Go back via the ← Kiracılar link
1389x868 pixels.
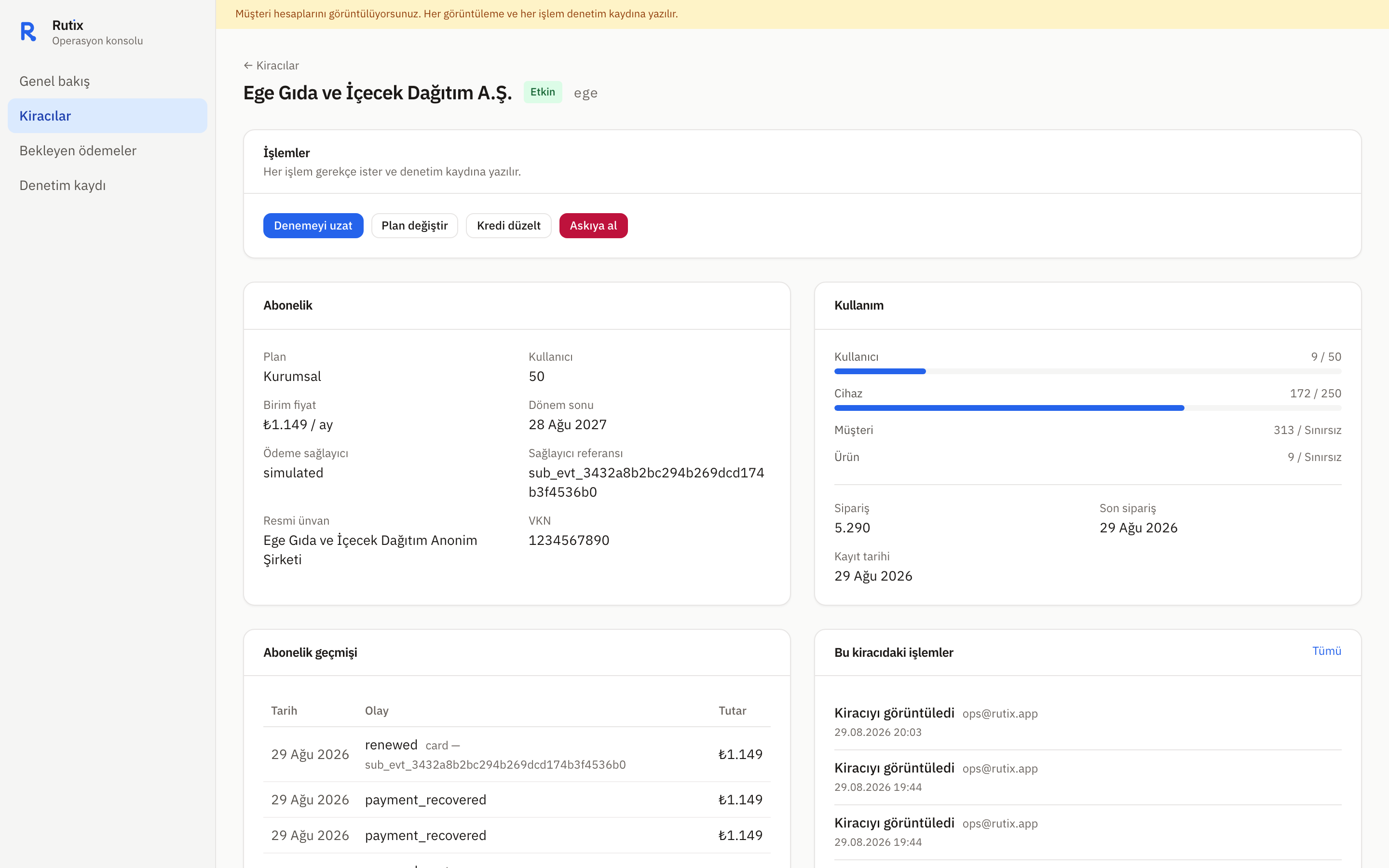click(271, 66)
